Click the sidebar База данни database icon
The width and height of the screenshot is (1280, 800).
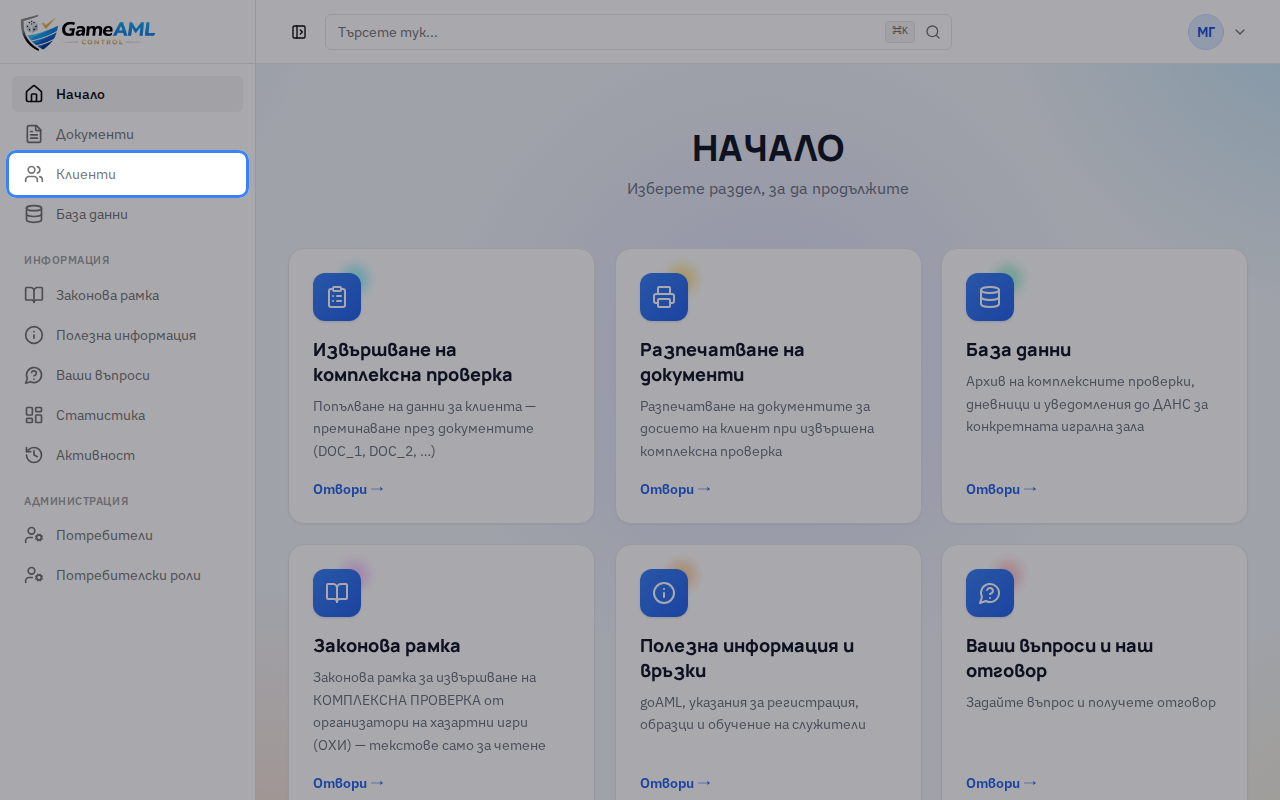pyautogui.click(x=34, y=214)
